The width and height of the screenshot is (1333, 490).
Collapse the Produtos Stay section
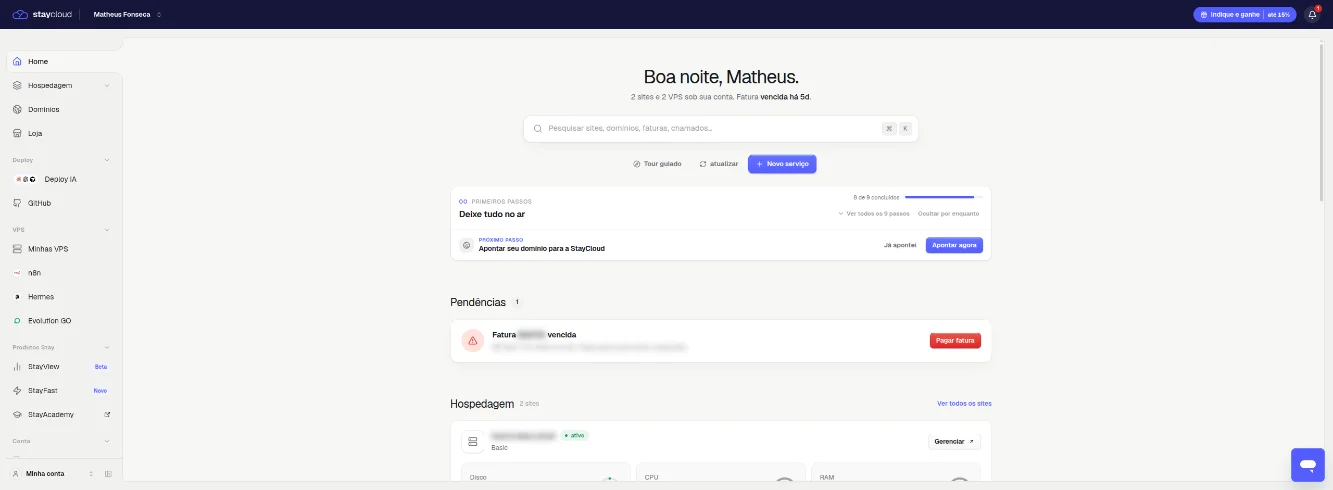coord(107,348)
